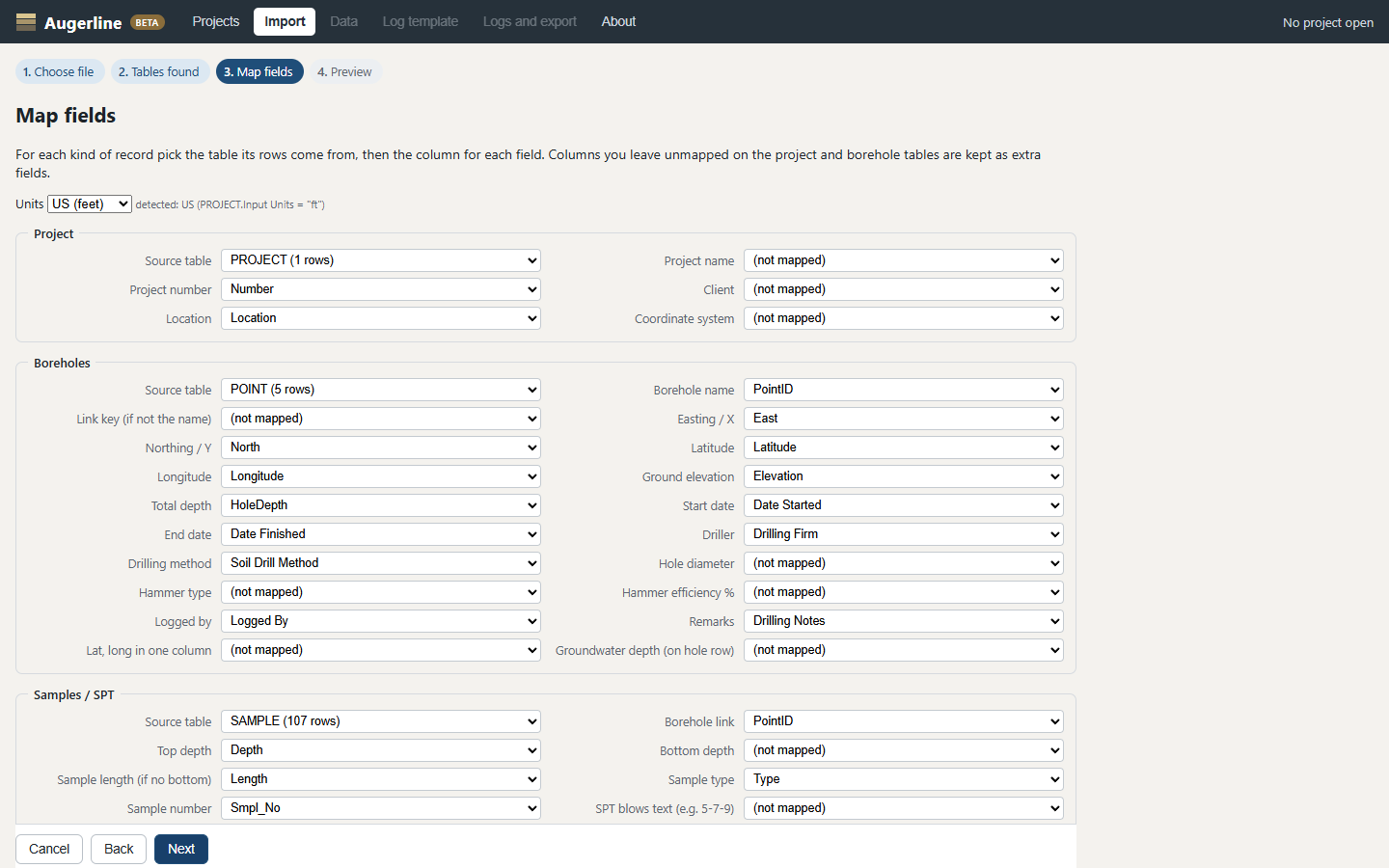Open the Project name mapping dropdown
The height and width of the screenshot is (868, 1389).
(904, 260)
